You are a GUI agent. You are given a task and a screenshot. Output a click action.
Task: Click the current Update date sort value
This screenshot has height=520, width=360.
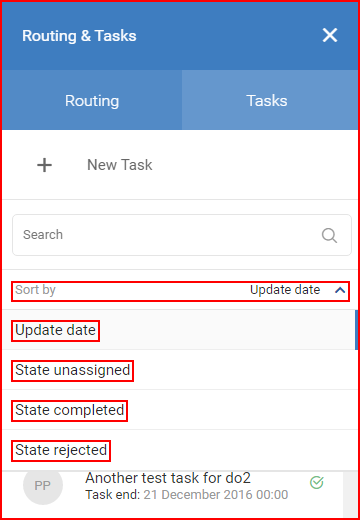point(285,290)
